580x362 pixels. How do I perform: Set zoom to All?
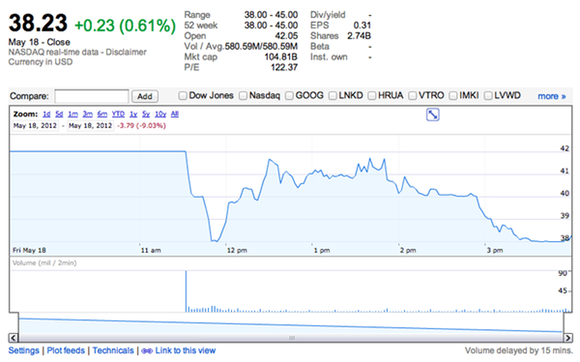click(x=175, y=114)
